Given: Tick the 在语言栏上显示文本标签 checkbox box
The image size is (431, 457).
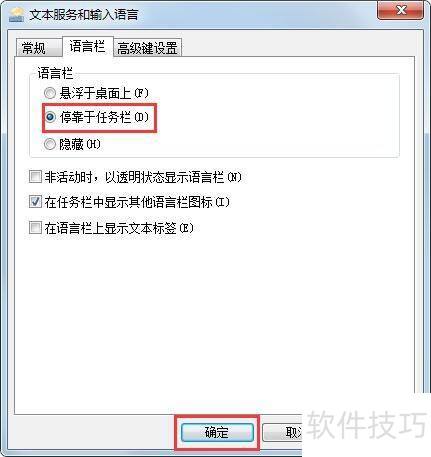Looking at the screenshot, I should click(35, 228).
